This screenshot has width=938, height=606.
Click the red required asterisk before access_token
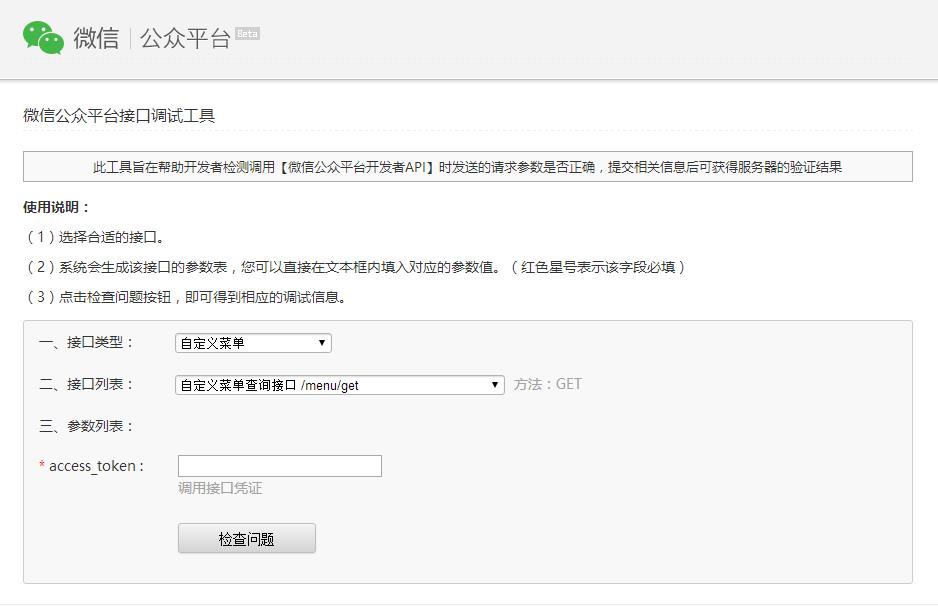click(42, 467)
